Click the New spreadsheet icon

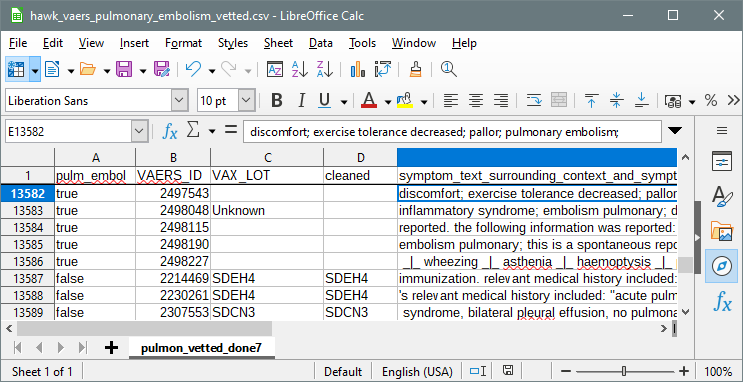click(17, 70)
